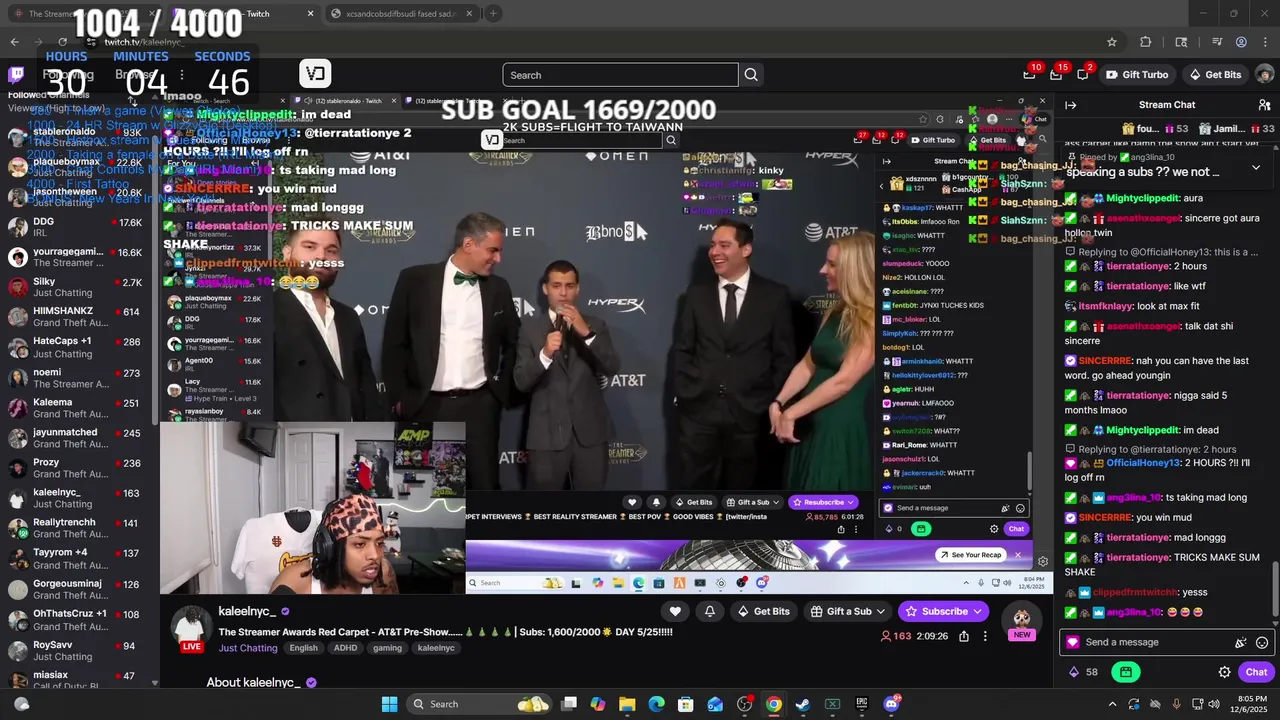Screen dimensions: 1280x720
Task: Click Get Bits below the video player
Action: point(763,611)
